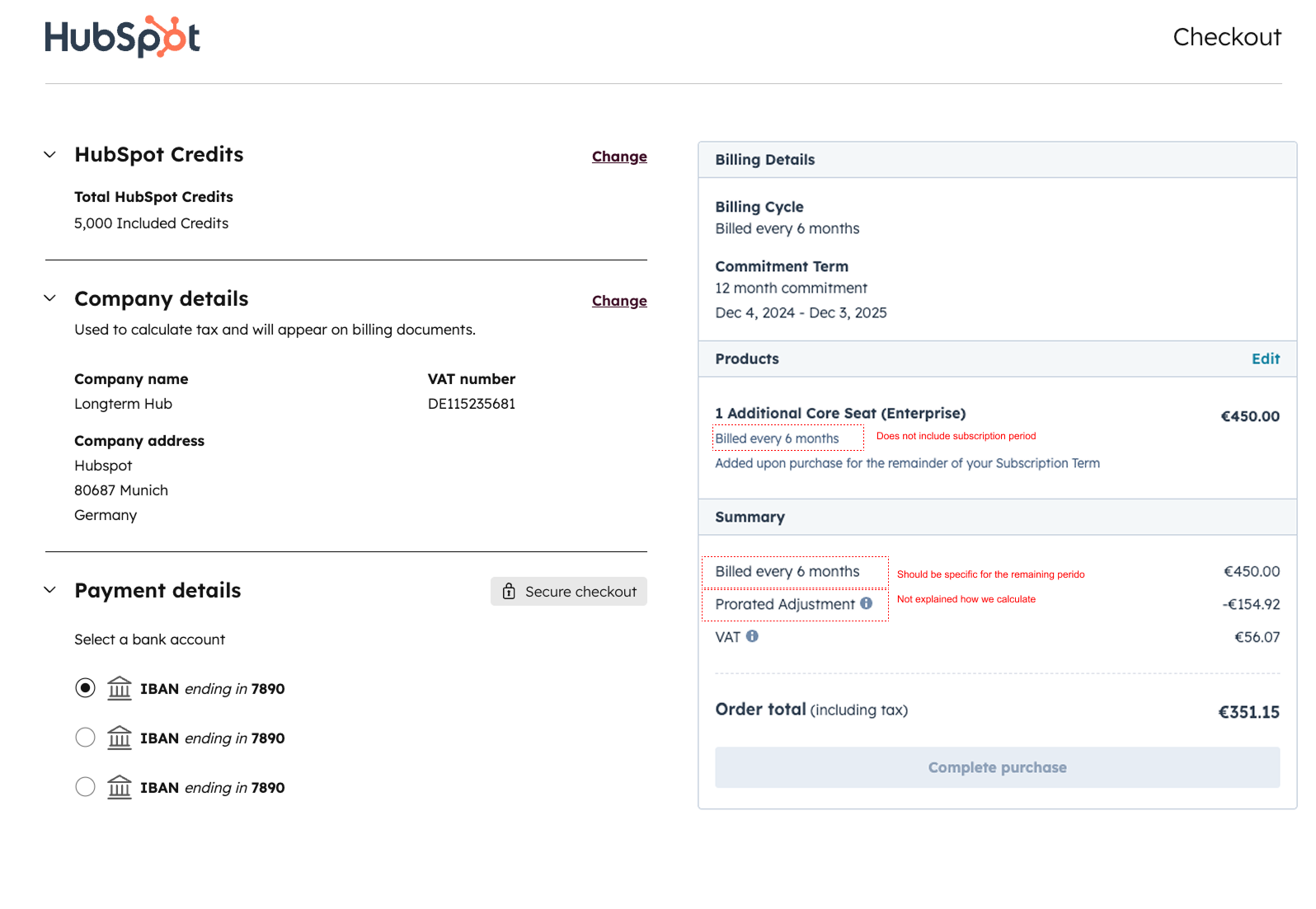The height and width of the screenshot is (909, 1316).
Task: Collapse the Payment details section
Action: click(x=50, y=590)
